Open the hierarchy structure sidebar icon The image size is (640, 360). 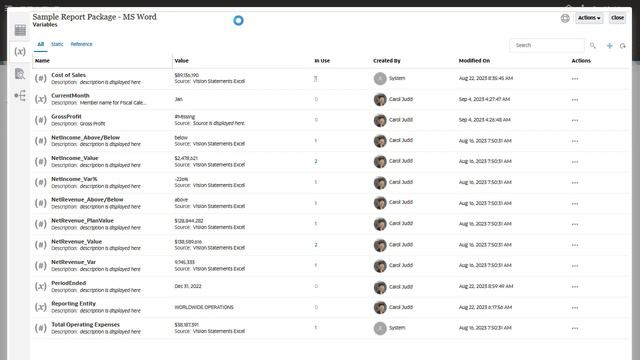tap(20, 96)
